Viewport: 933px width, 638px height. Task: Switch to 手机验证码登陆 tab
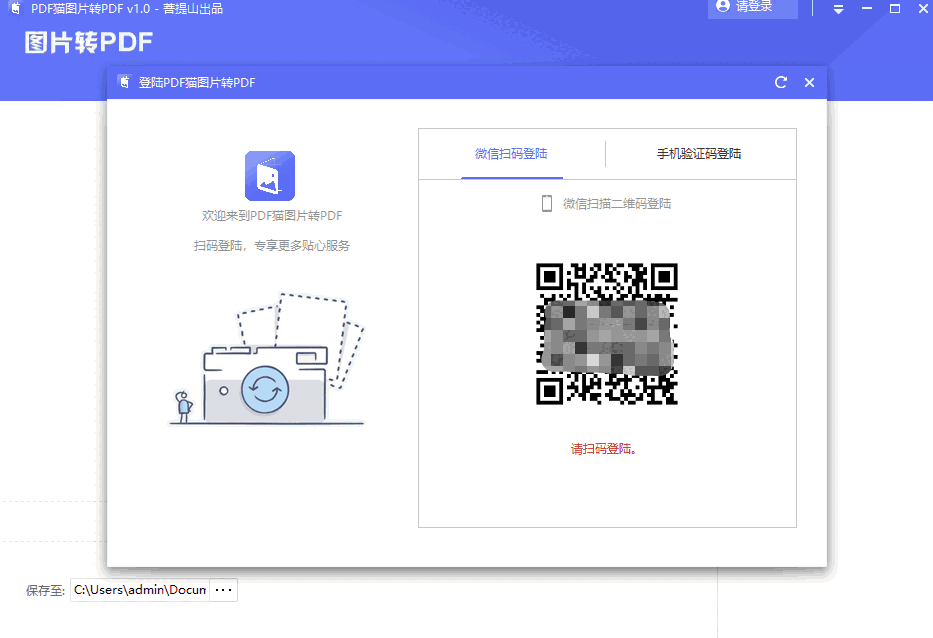[699, 154]
